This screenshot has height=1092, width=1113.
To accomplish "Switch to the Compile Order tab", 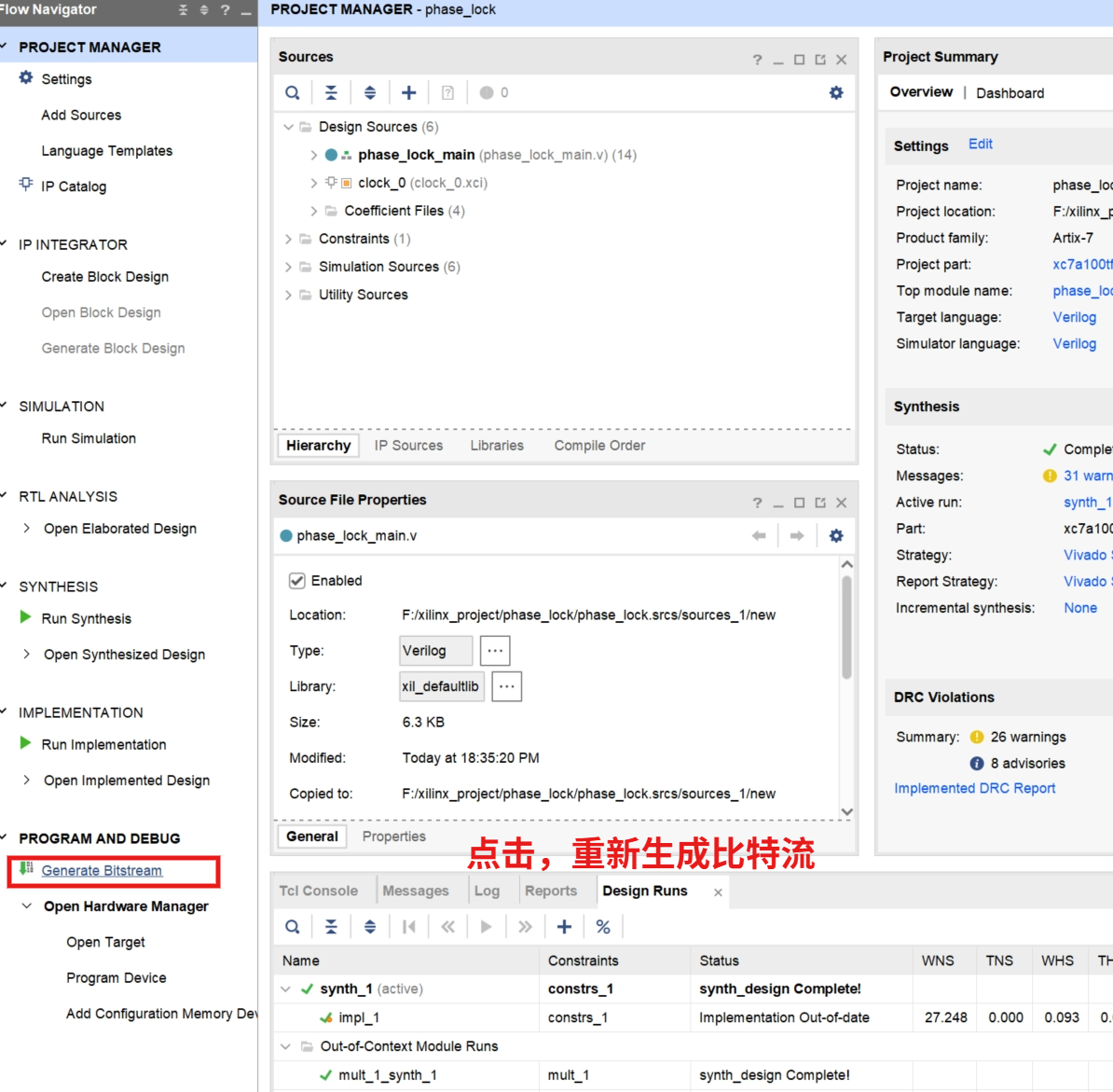I will [599, 446].
